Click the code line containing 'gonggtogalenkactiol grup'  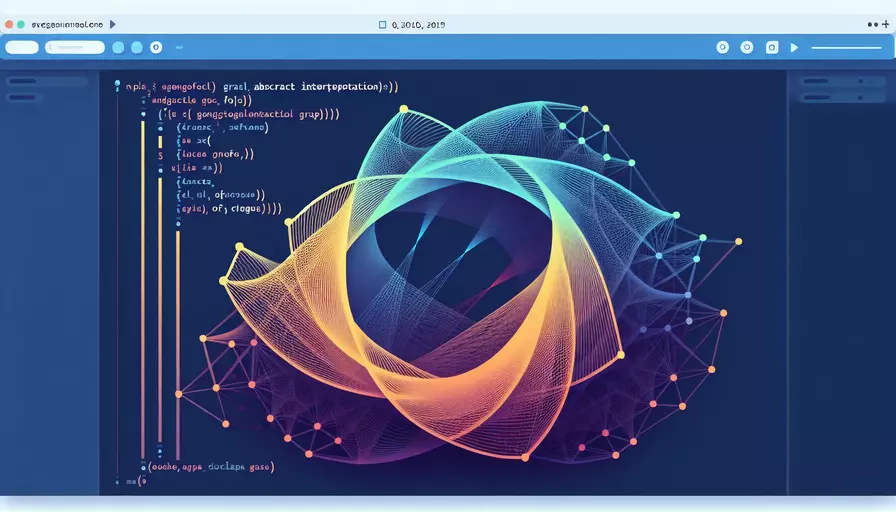point(249,114)
